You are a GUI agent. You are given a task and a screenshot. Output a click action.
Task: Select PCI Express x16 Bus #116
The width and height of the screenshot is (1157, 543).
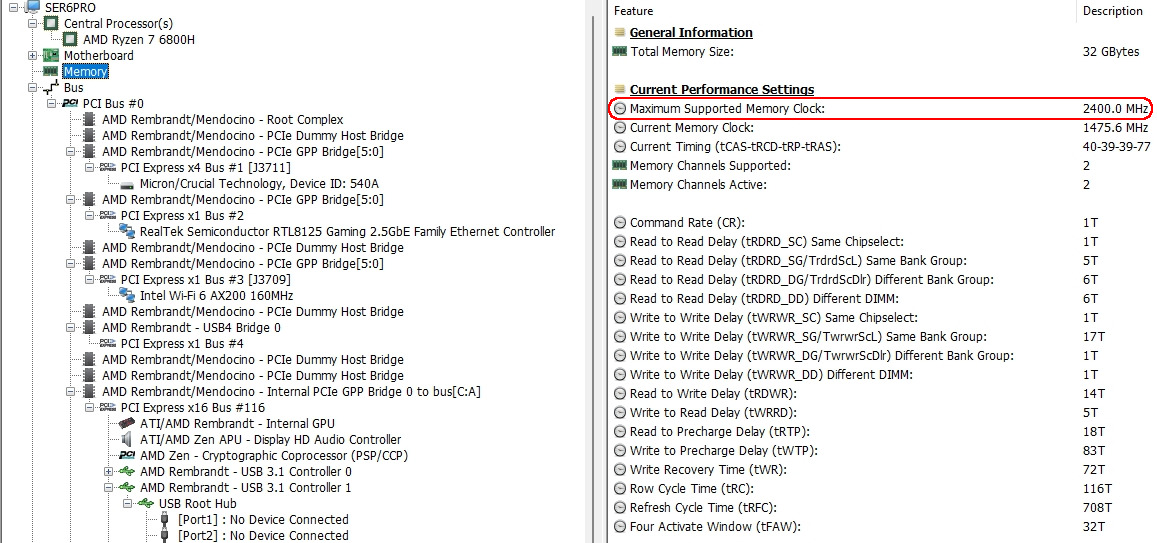tap(193, 408)
